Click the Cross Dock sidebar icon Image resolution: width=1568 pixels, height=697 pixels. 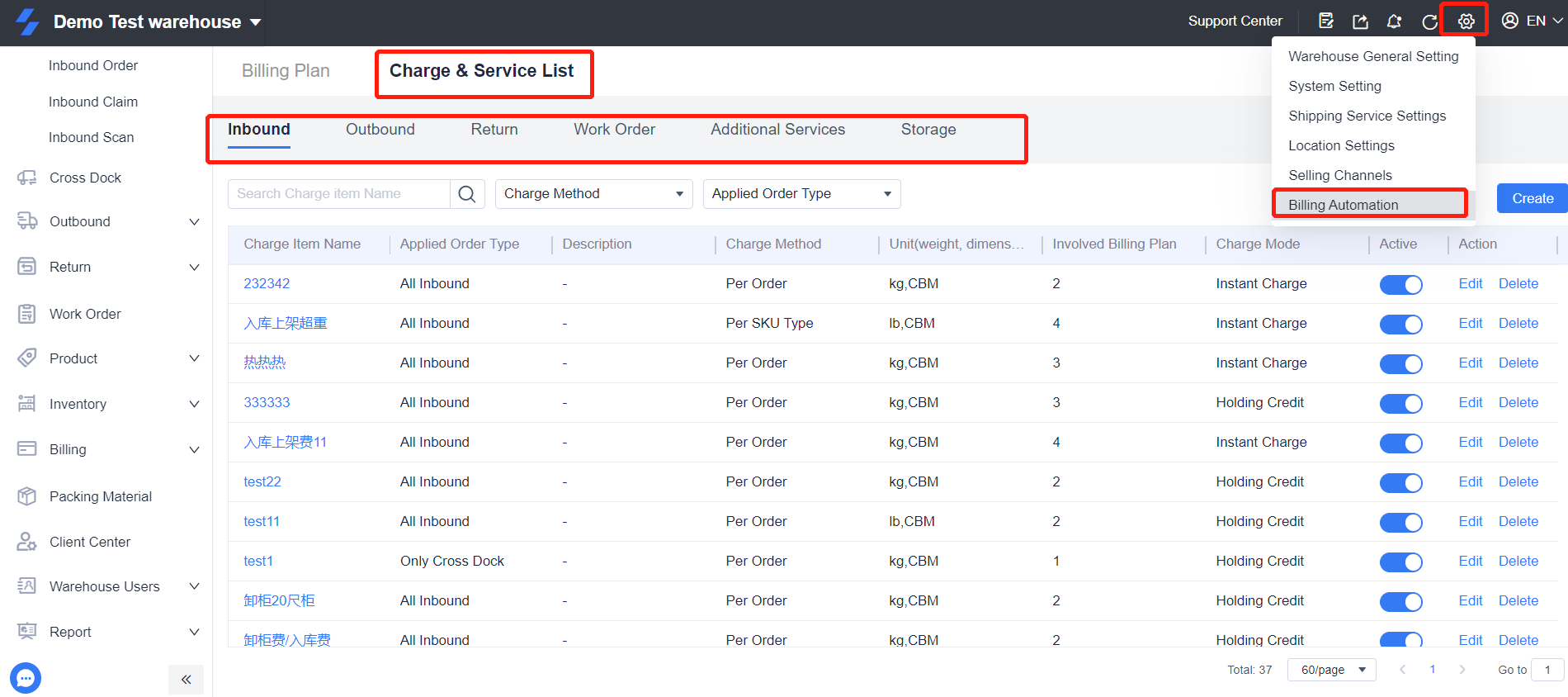(27, 178)
